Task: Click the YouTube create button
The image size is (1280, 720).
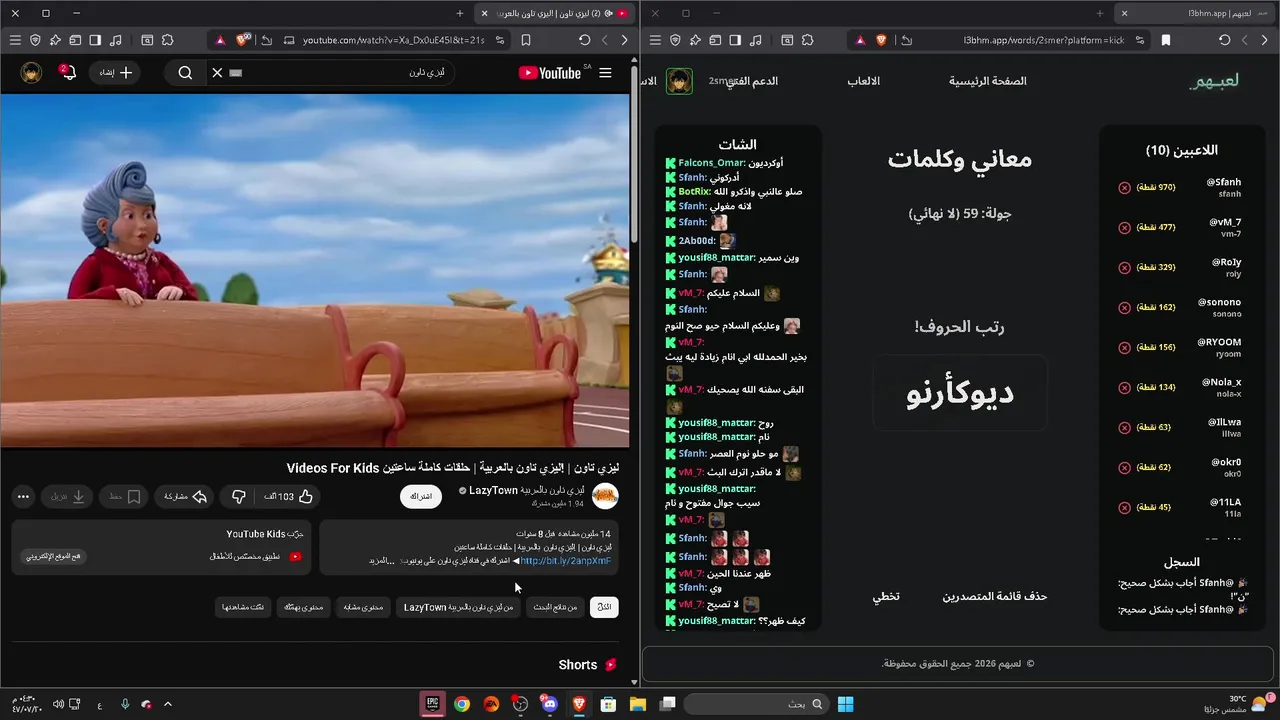Action: (117, 73)
